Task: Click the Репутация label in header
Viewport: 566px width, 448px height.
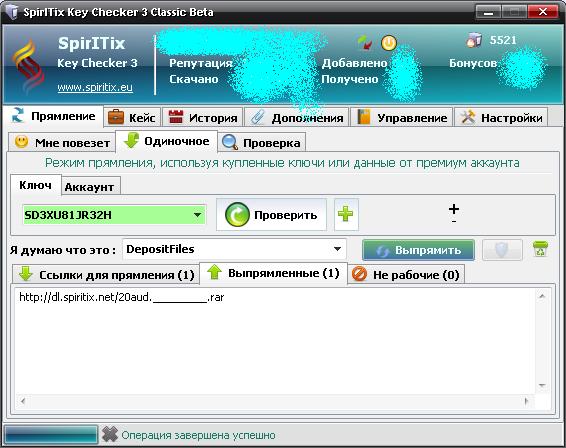Action: click(201, 63)
